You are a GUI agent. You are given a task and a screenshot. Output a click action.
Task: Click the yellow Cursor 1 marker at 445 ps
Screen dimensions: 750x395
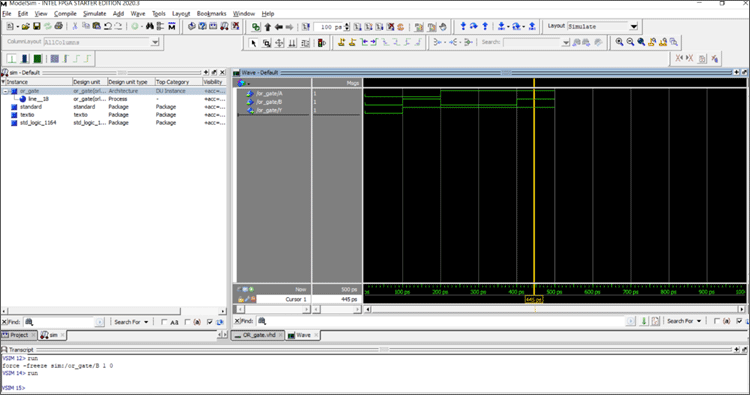[534, 299]
